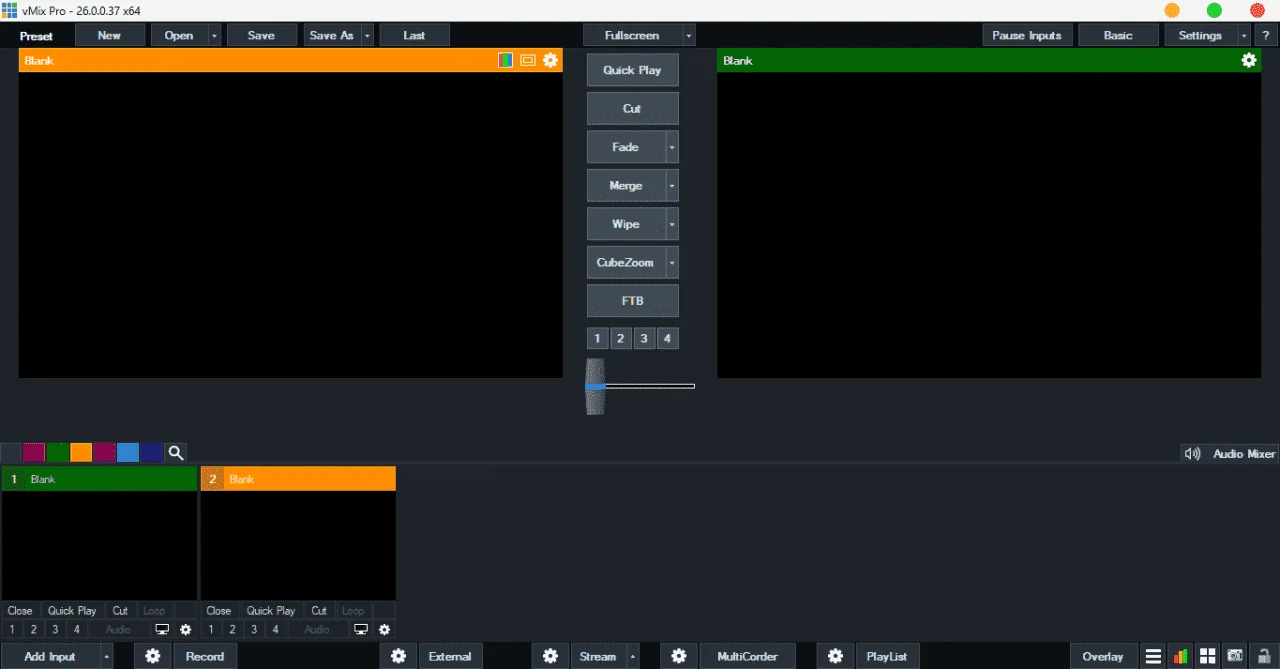Click the snapshot camera icon

(1235, 656)
